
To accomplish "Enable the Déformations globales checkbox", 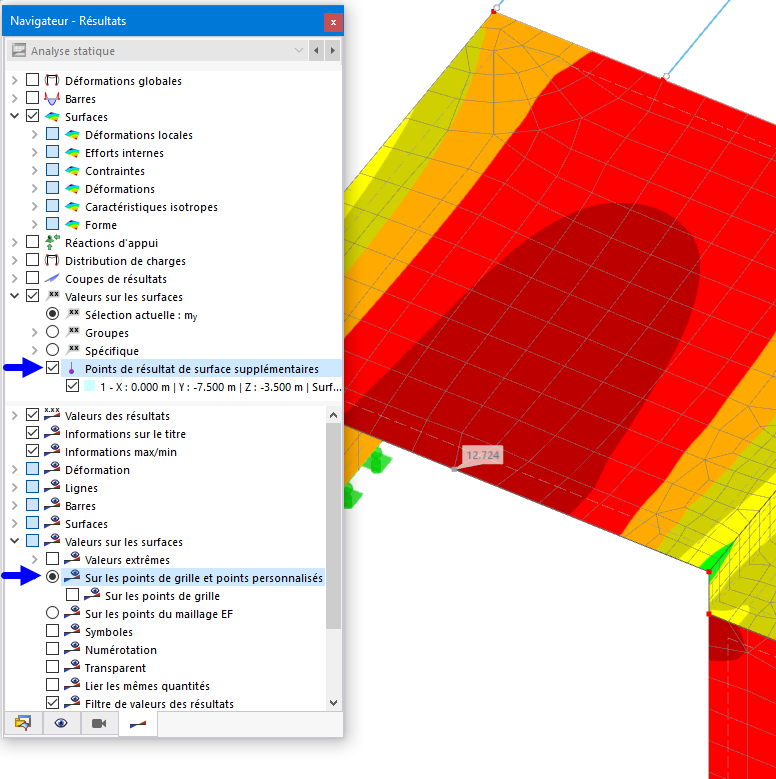I will click(32, 79).
